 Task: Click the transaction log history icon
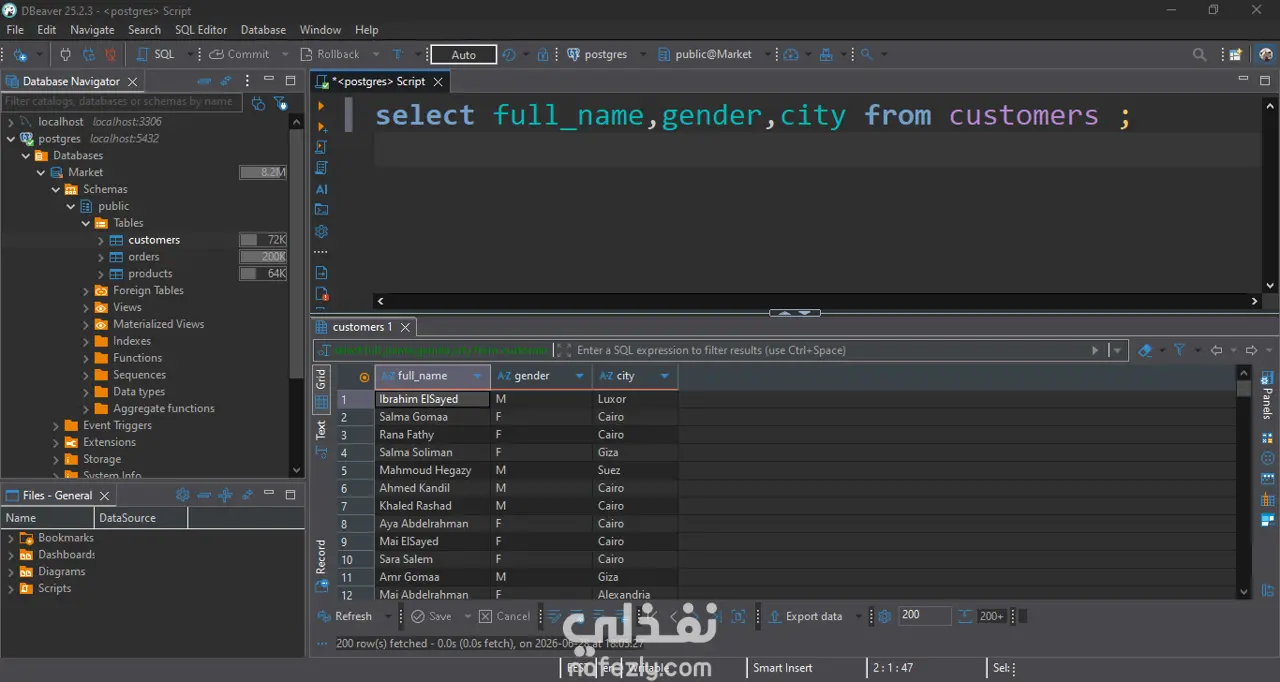508,55
